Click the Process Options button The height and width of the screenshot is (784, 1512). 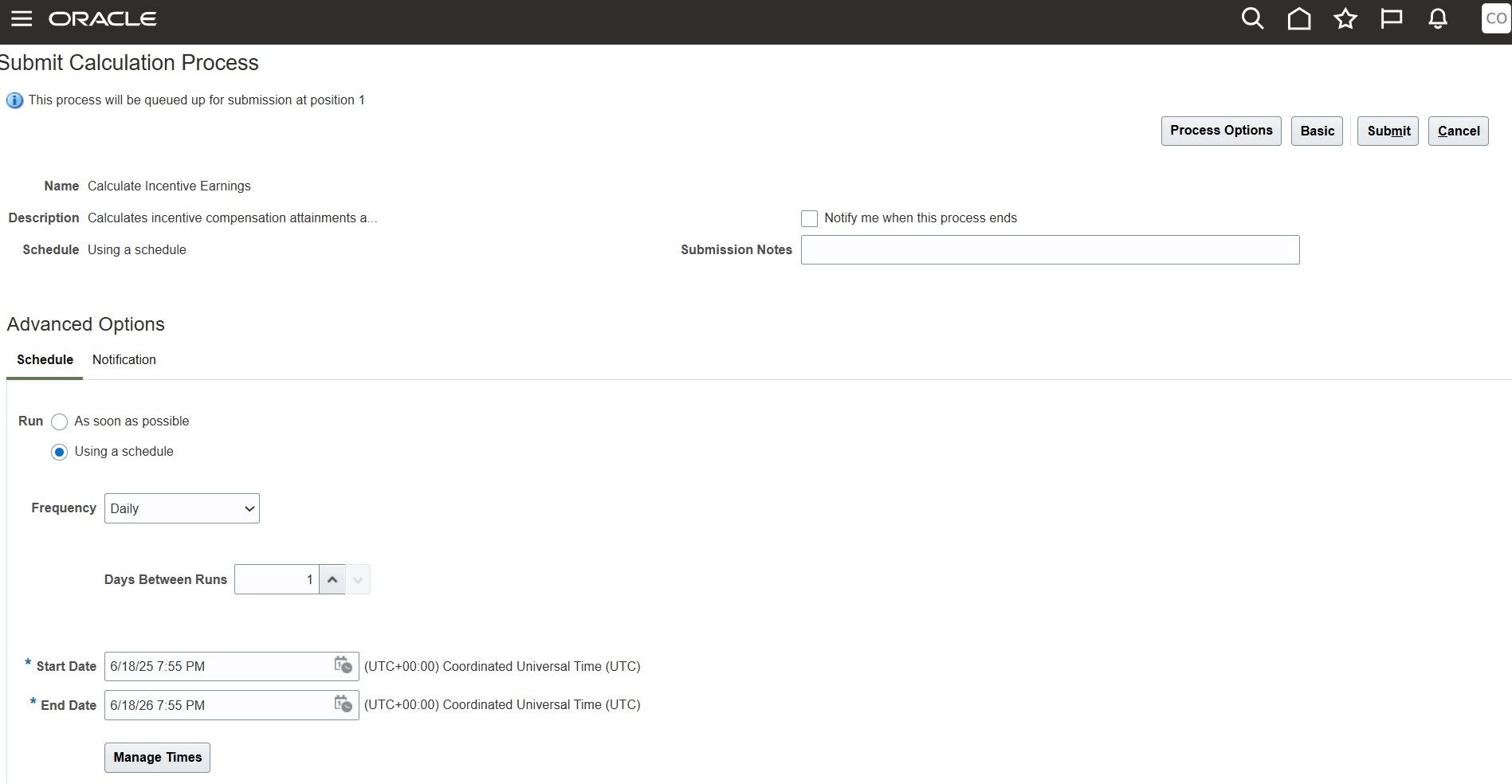(x=1221, y=131)
